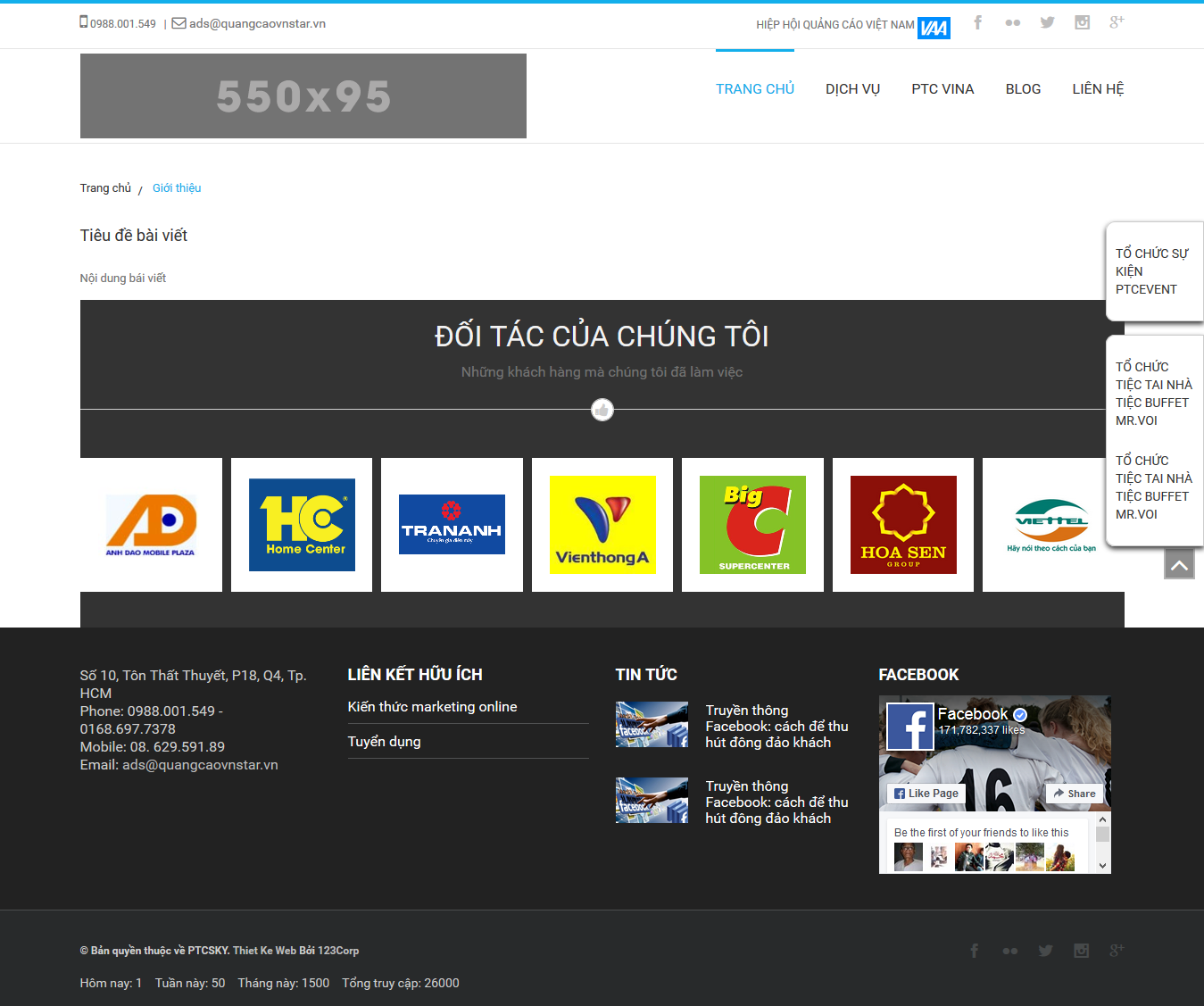The height and width of the screenshot is (1006, 1204).
Task: Open second Truyền thông Facebook news thumbnail
Action: click(x=652, y=801)
